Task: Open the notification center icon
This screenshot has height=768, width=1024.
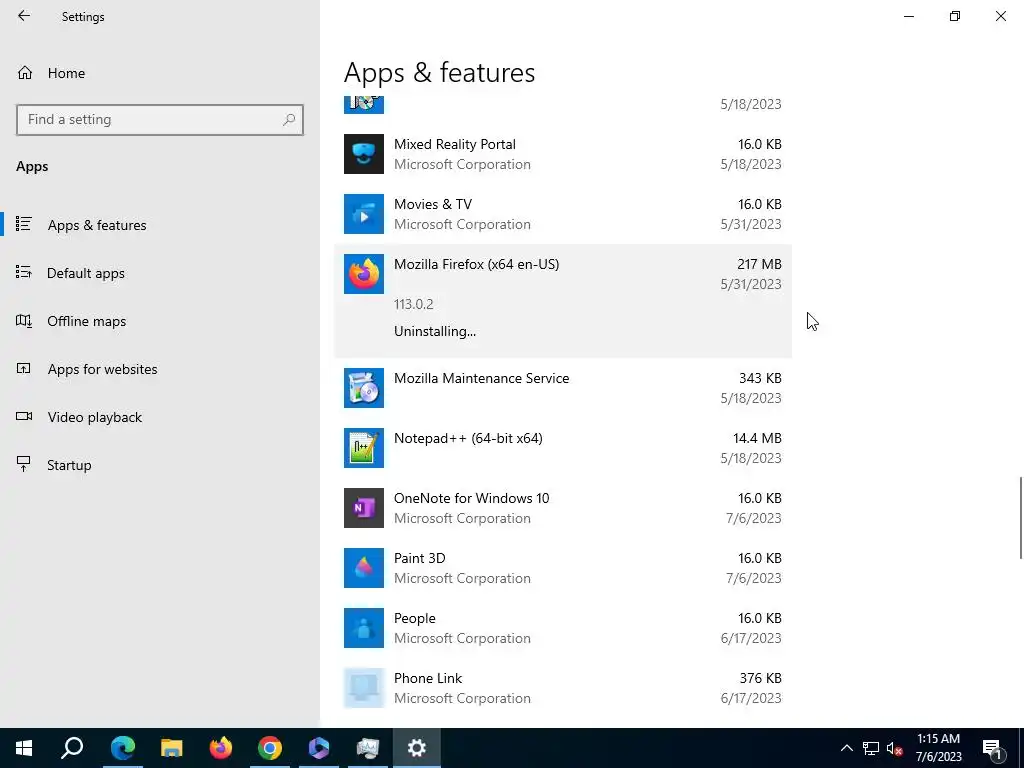Action: (992, 748)
